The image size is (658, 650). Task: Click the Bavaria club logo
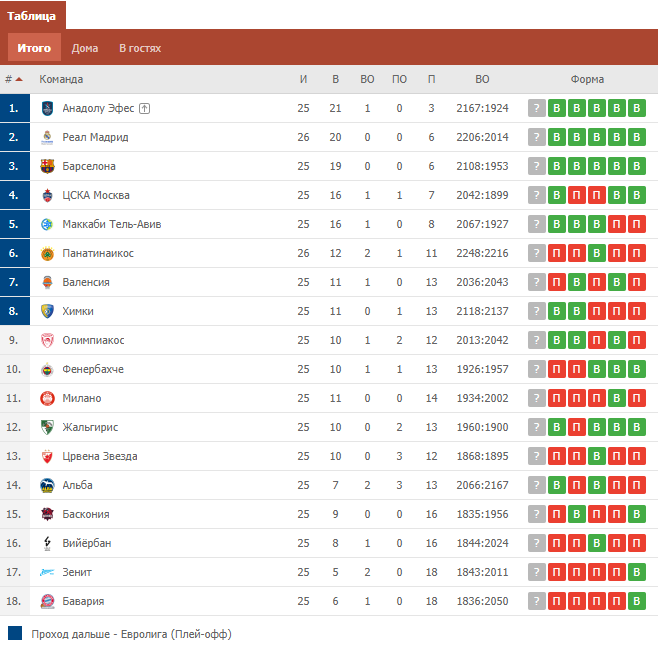point(47,601)
